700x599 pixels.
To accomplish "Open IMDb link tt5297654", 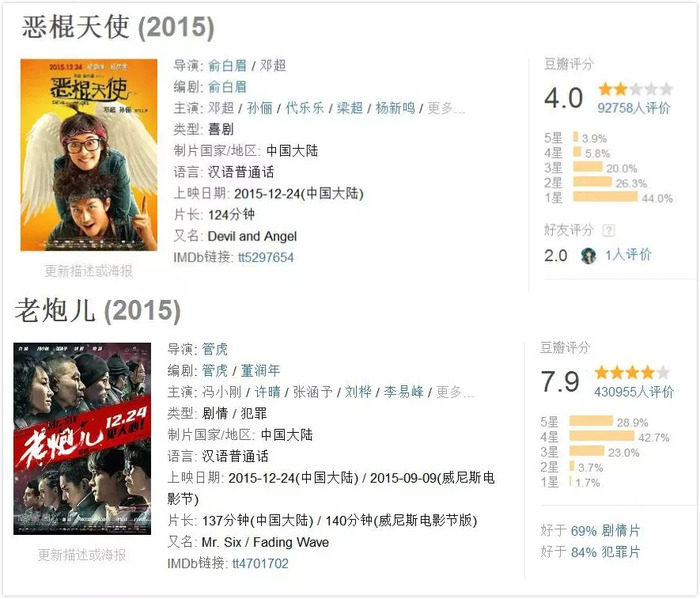I will [x=265, y=257].
